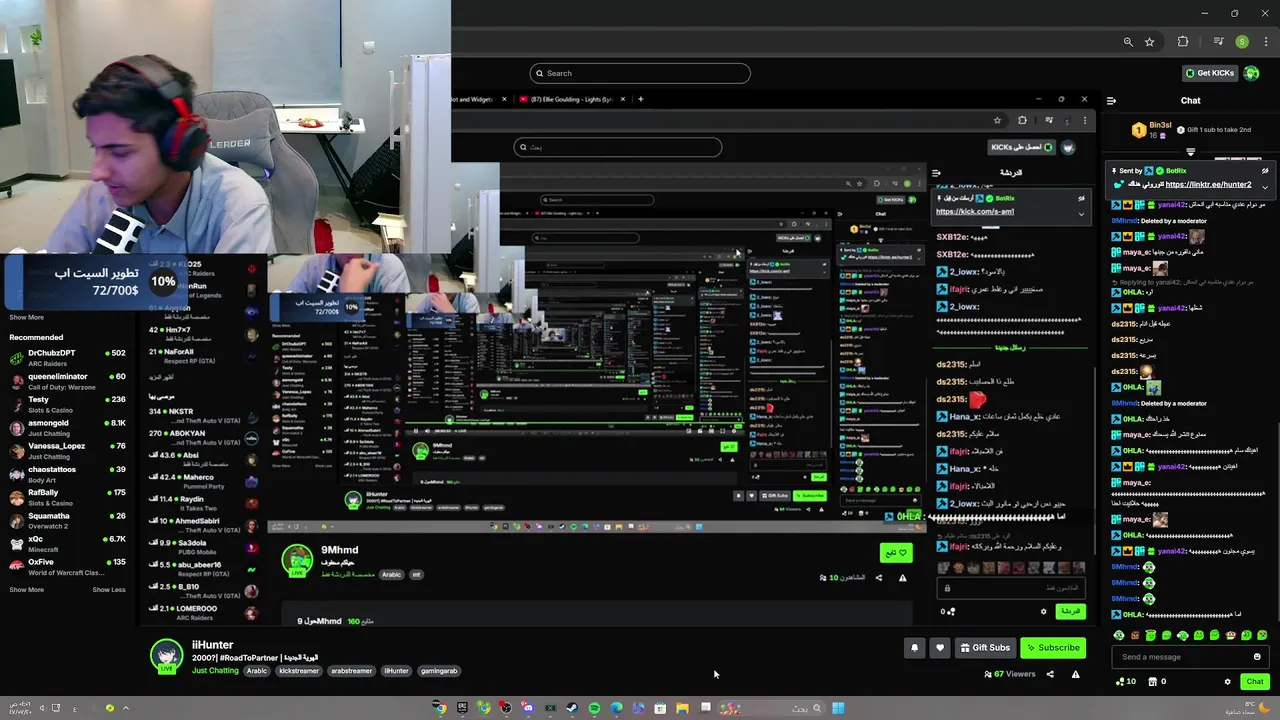Viewport: 1280px width, 720px height.
Task: Collapse recommended list with Show Less
Action: pyautogui.click(x=109, y=589)
